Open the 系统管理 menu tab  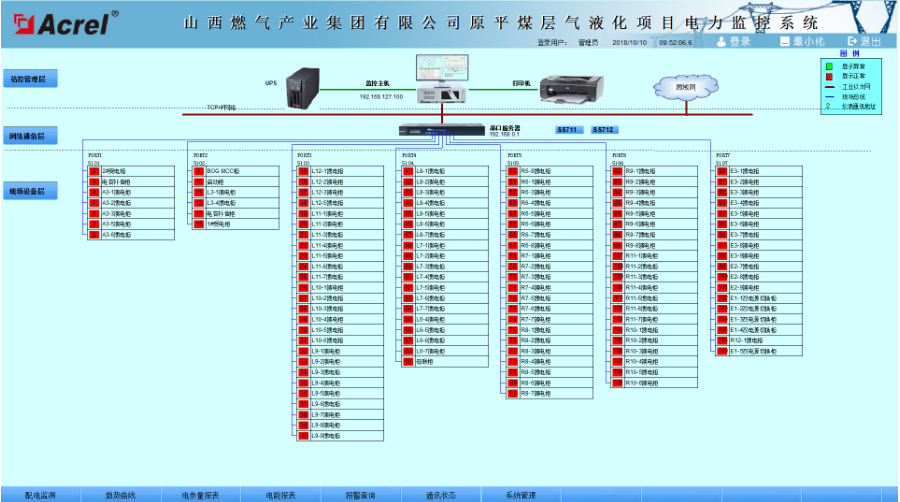[x=521, y=495]
